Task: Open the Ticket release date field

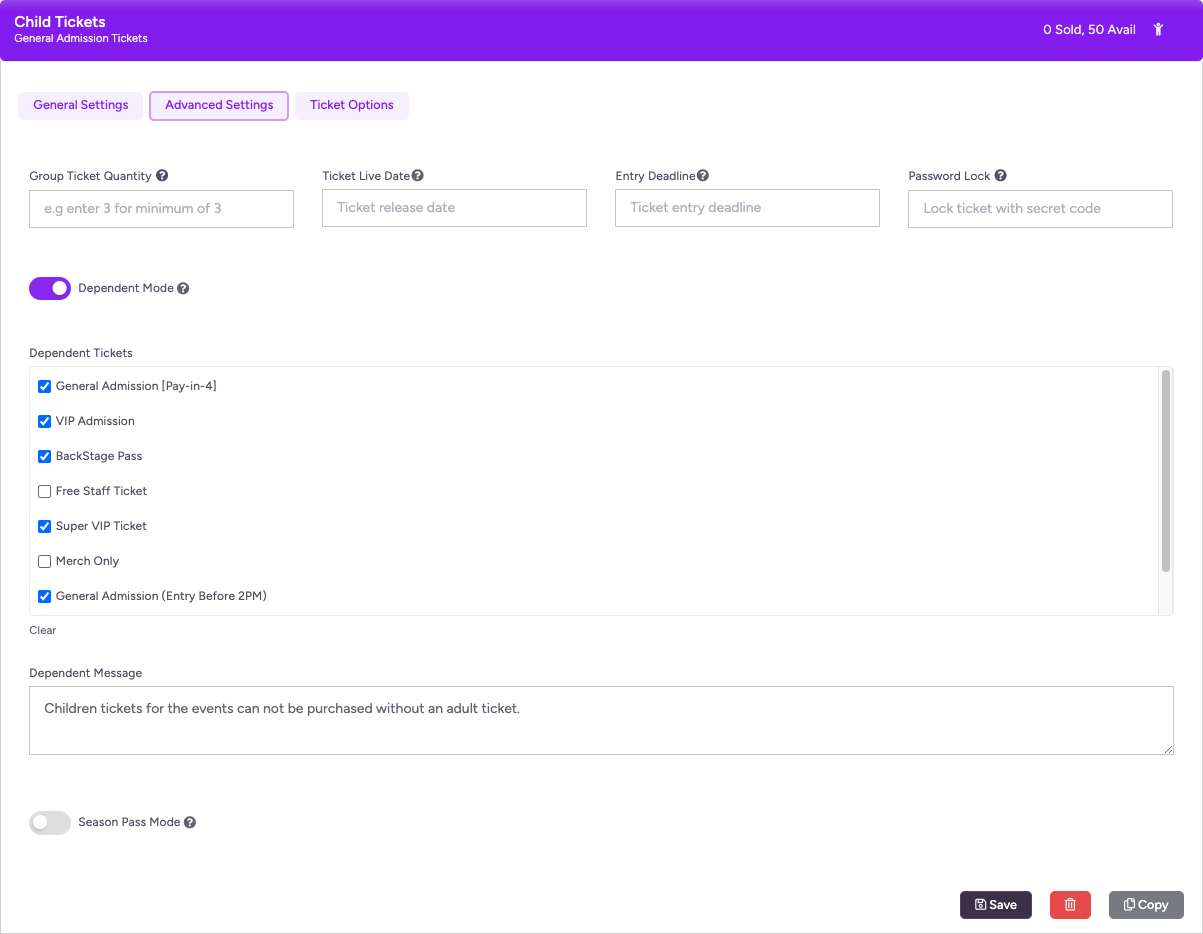Action: click(x=454, y=208)
